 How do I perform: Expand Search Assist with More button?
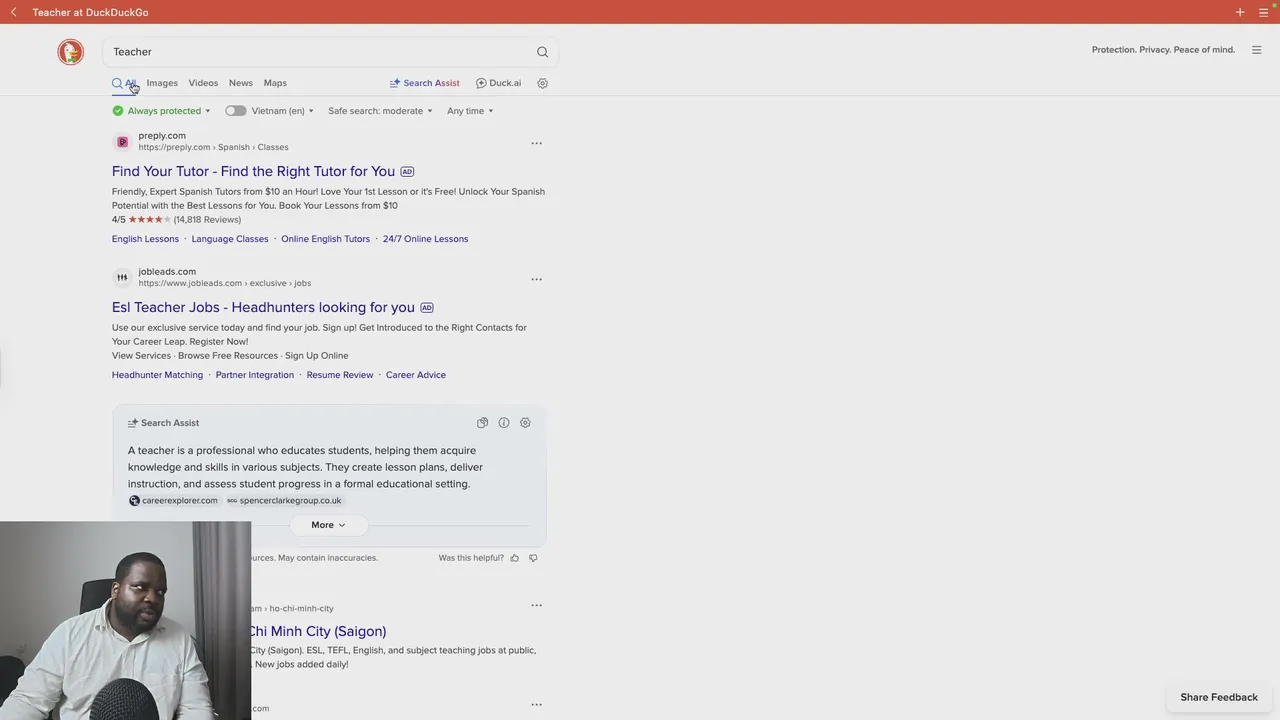click(x=328, y=525)
